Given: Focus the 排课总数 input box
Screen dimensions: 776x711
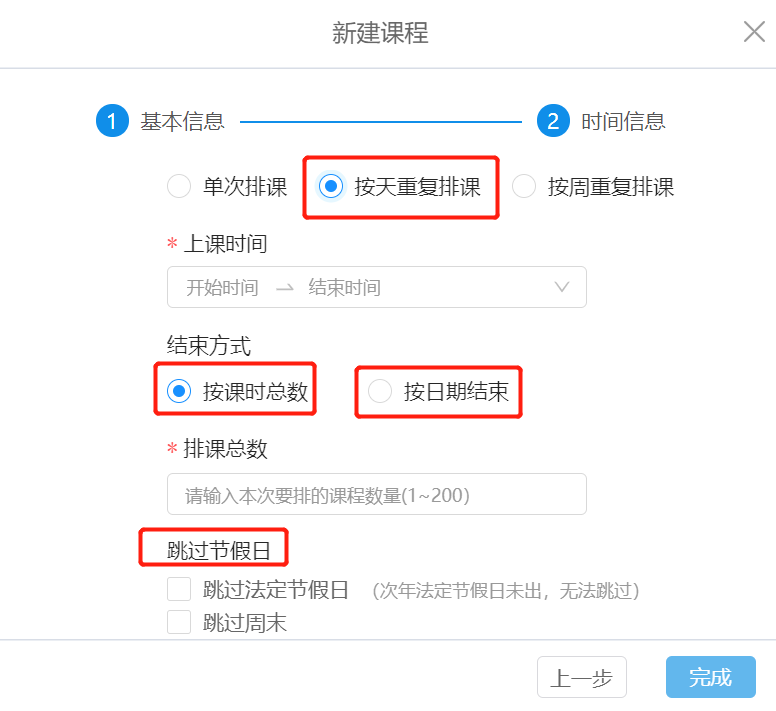Looking at the screenshot, I should 377,494.
